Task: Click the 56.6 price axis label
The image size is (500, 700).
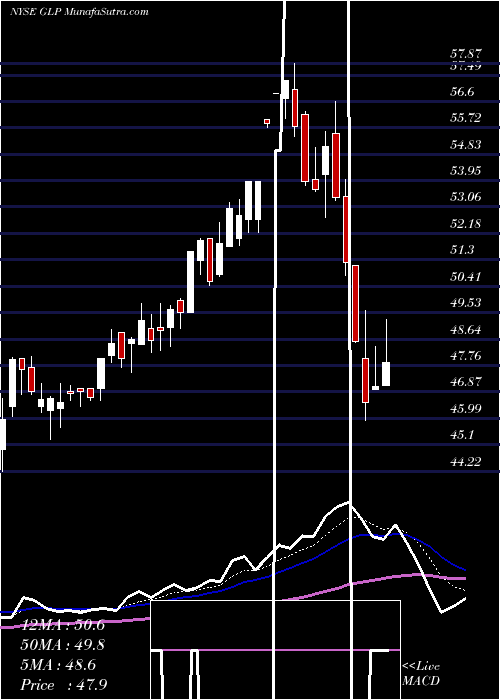Action: (462, 92)
